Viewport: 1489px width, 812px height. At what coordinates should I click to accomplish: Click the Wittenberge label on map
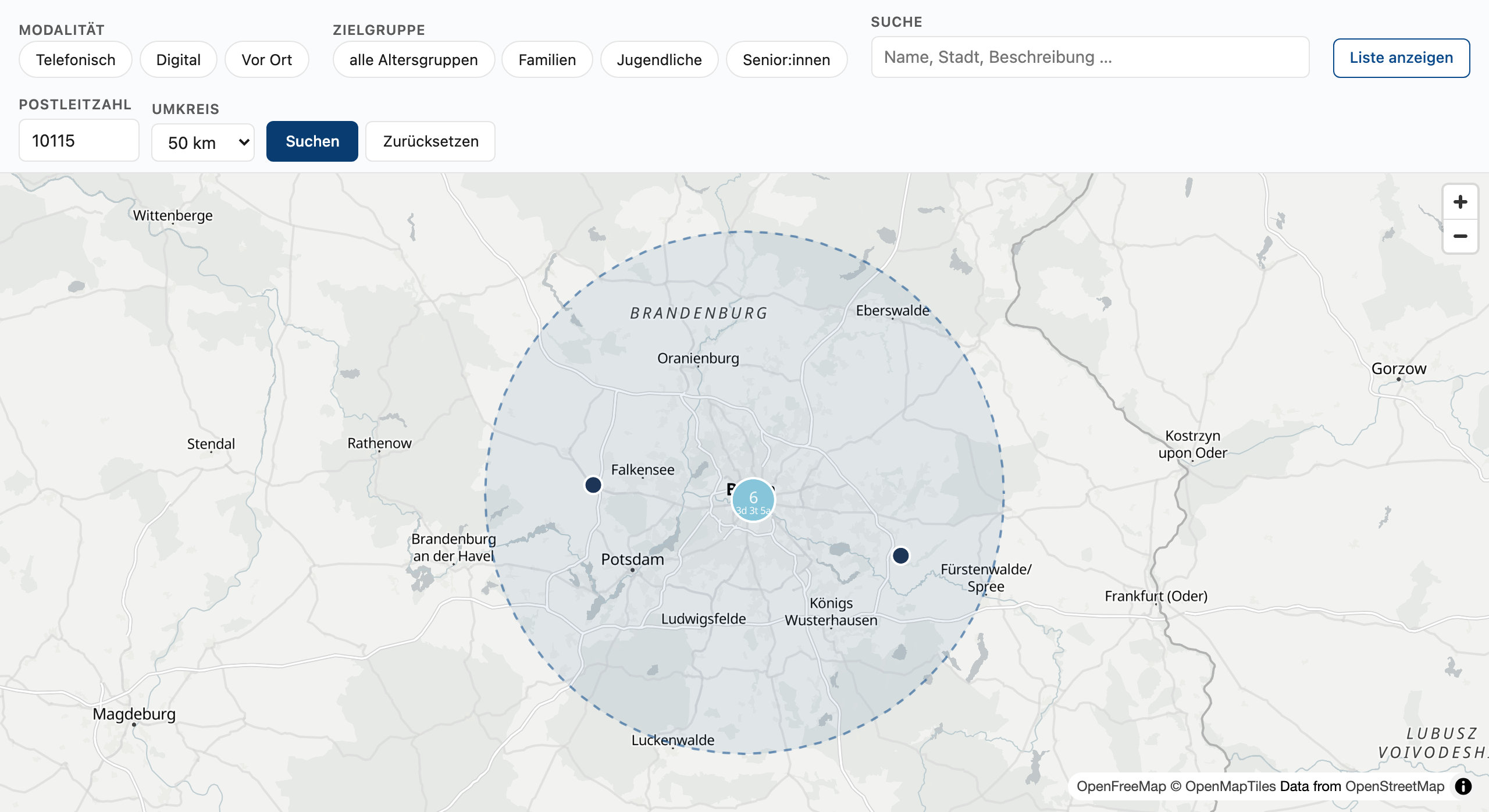pyautogui.click(x=173, y=215)
